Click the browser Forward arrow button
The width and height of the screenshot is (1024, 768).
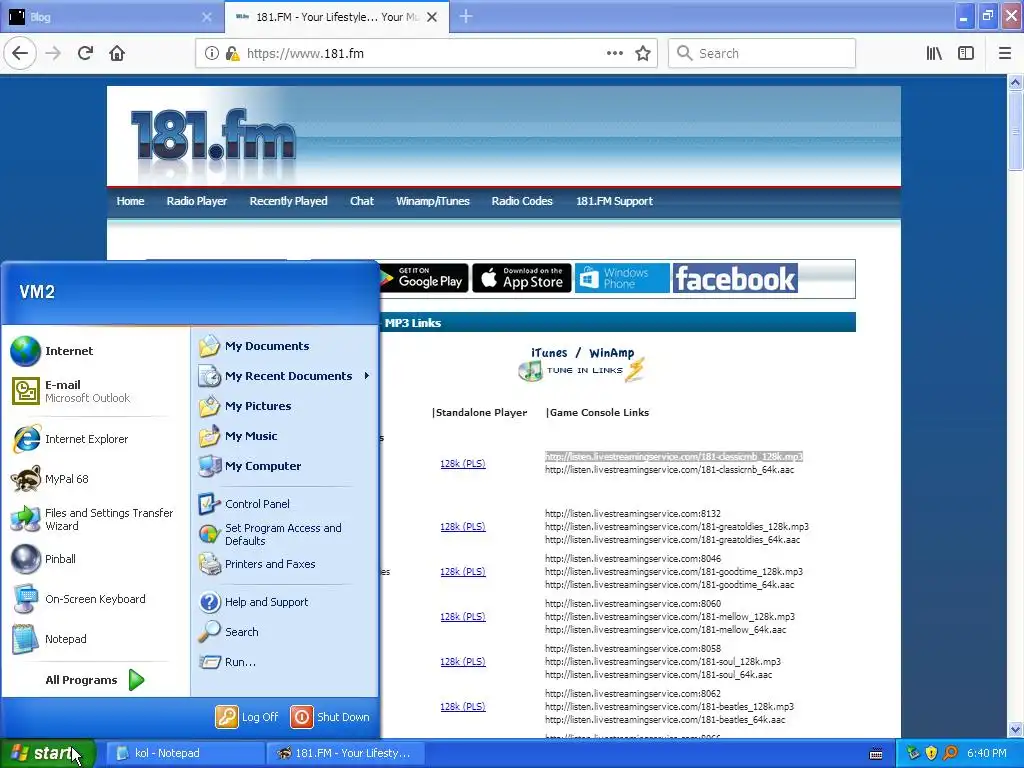click(53, 53)
